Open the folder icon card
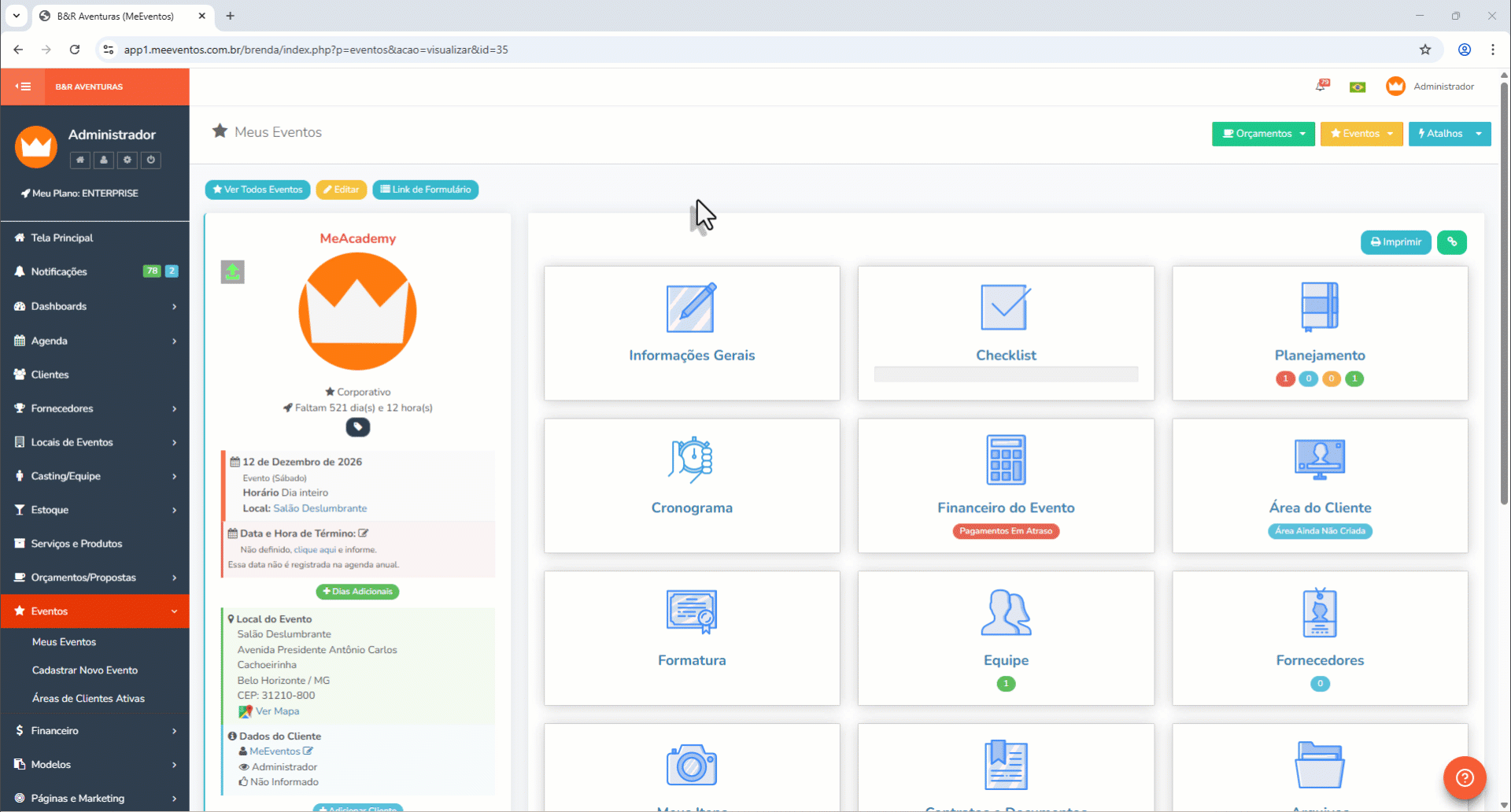The image size is (1511, 812). tap(1320, 765)
